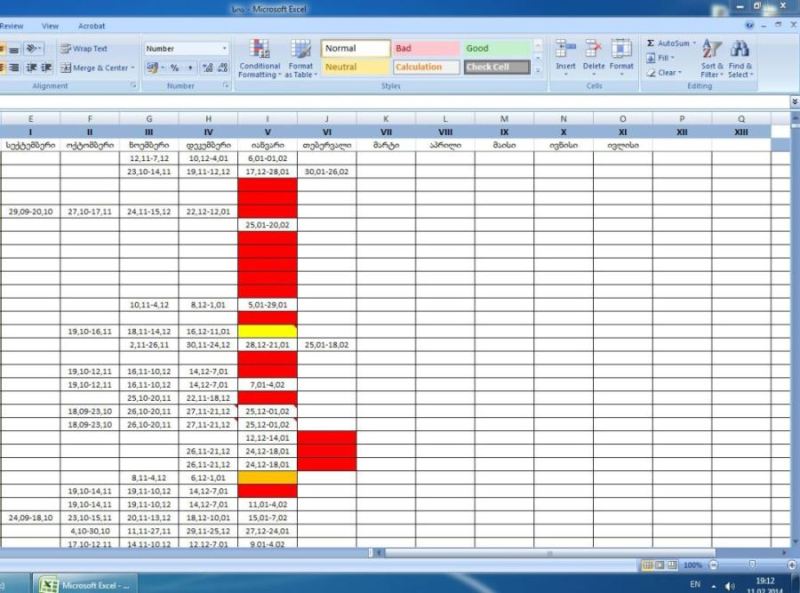The width and height of the screenshot is (800, 593).
Task: Click the Orientation text-angle icon
Action: [x=32, y=48]
